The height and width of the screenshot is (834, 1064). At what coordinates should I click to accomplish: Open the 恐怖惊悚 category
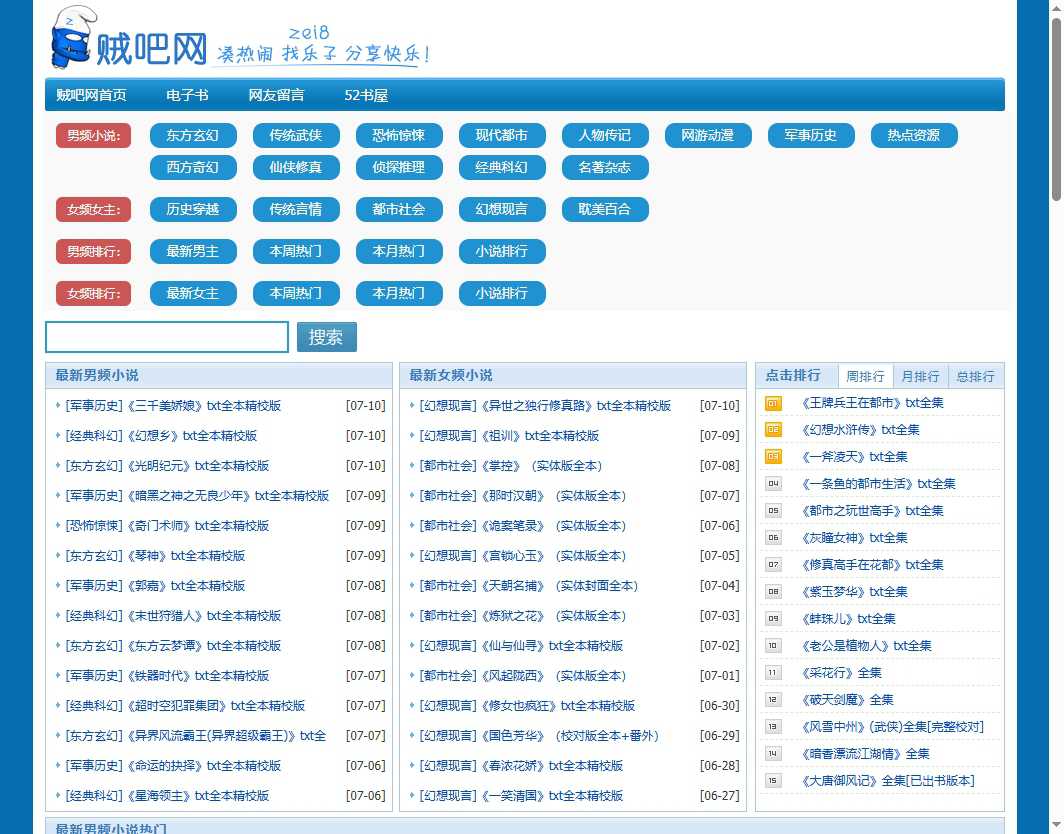pyautogui.click(x=399, y=135)
